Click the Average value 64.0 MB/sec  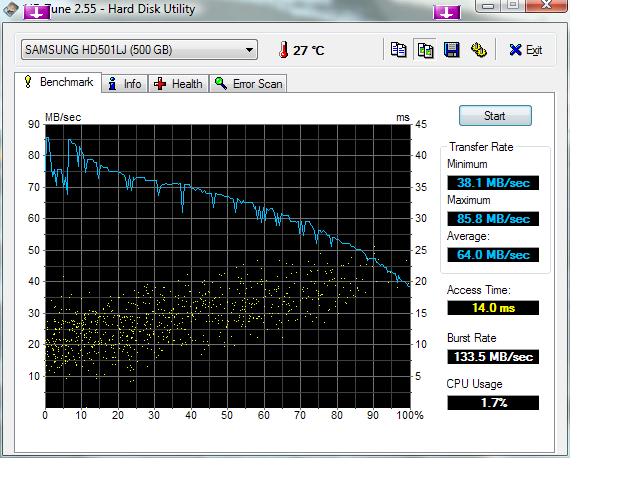pos(493,255)
